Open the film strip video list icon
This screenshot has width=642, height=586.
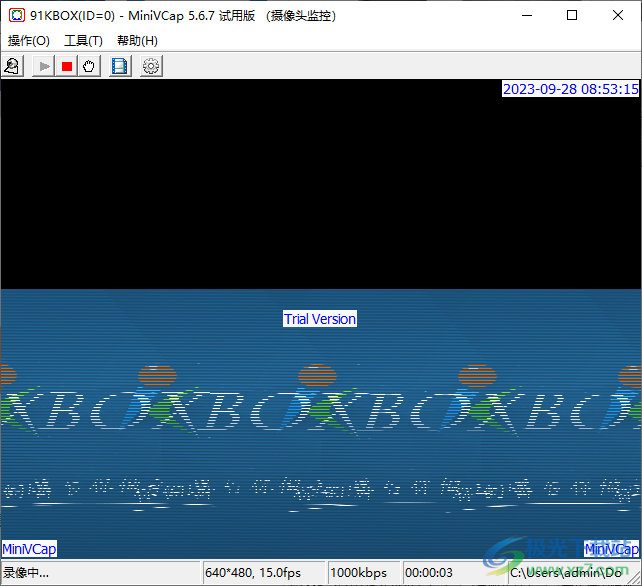[x=120, y=66]
